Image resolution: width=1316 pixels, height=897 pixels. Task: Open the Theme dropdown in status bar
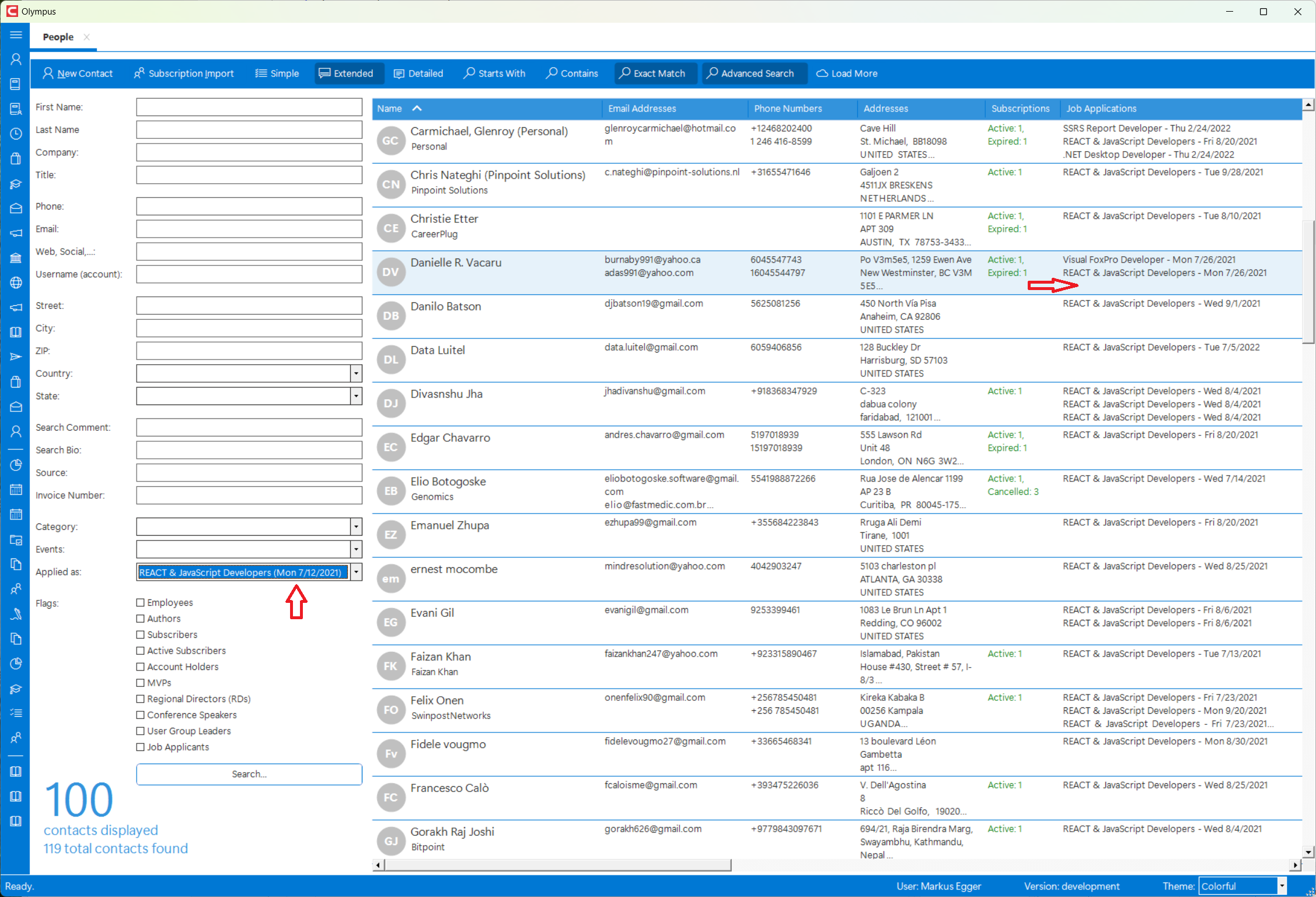[x=1282, y=886]
